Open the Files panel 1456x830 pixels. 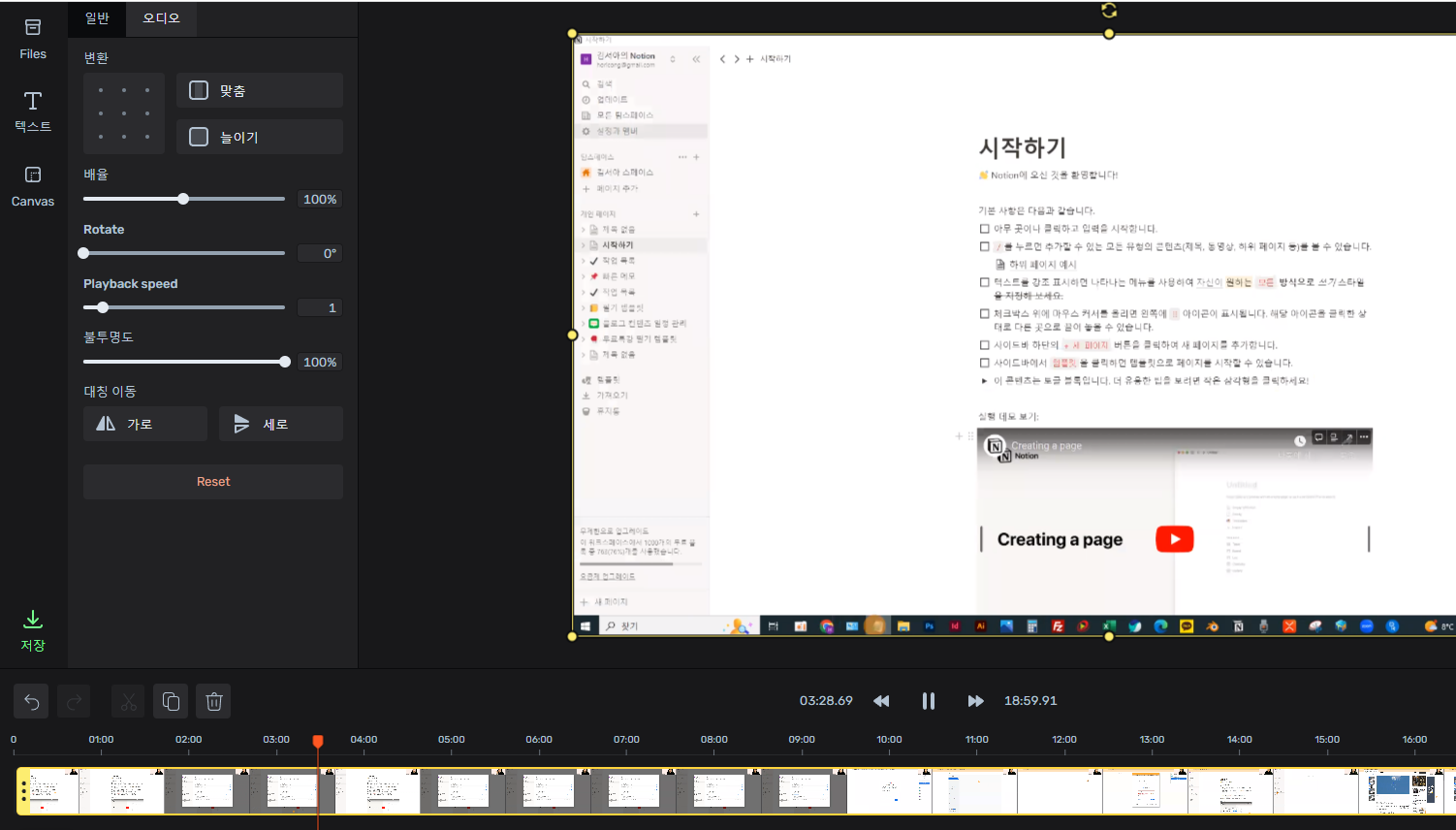point(33,39)
